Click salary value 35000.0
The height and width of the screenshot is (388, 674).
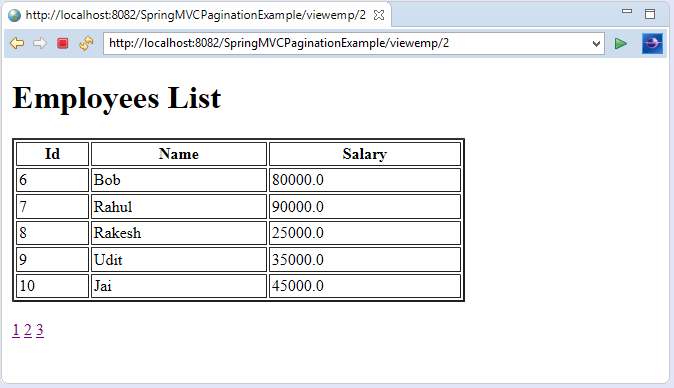tap(365, 260)
